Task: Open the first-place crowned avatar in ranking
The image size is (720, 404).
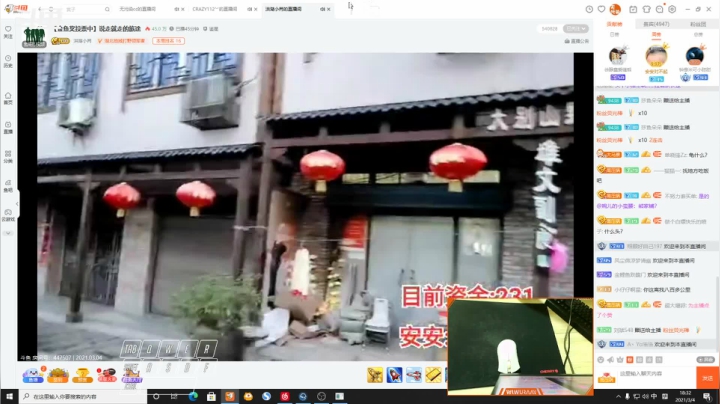Action: coord(656,56)
